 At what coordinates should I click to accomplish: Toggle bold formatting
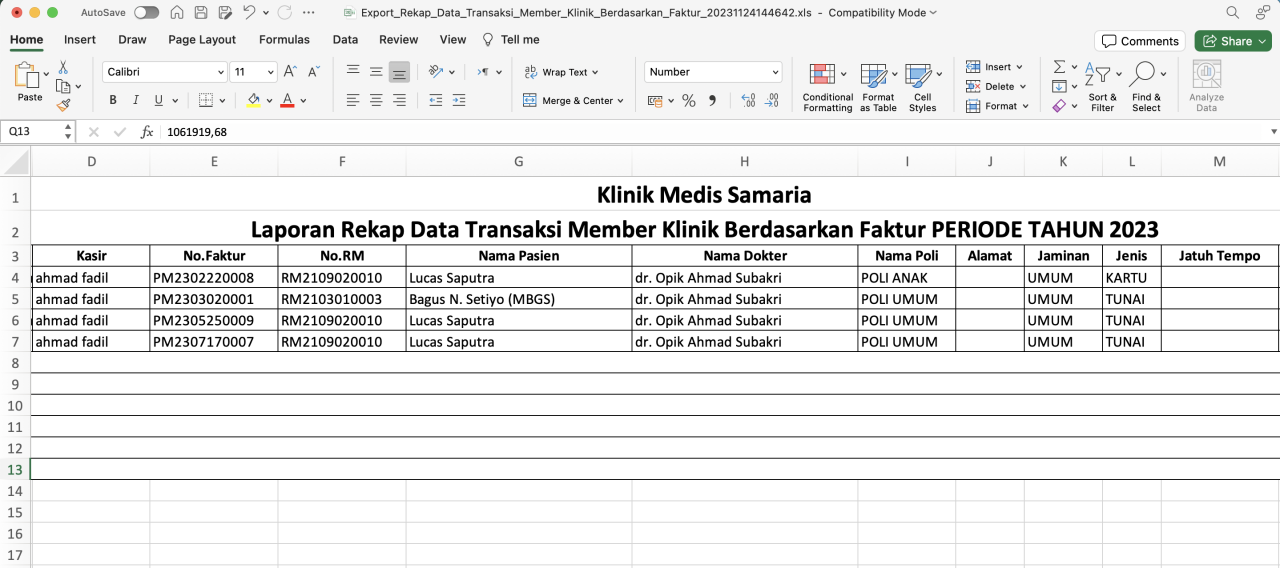tap(113, 100)
